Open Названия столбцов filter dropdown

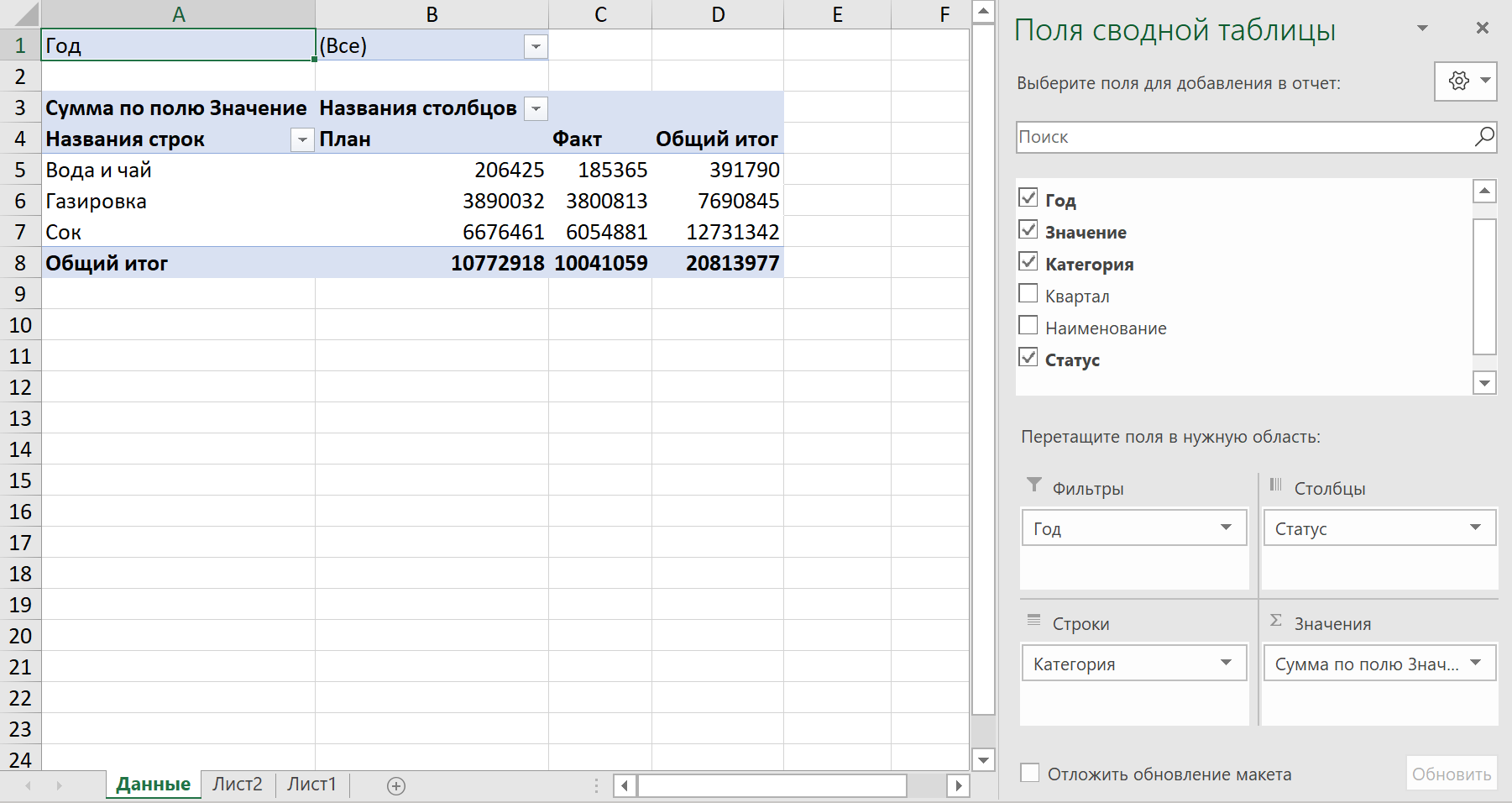[x=536, y=108]
